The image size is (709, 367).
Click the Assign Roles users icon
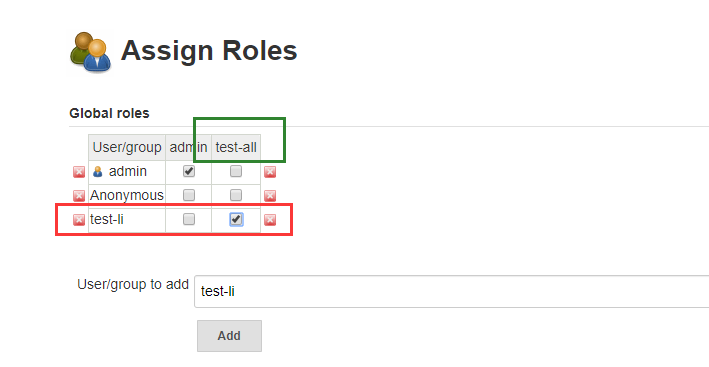[90, 52]
